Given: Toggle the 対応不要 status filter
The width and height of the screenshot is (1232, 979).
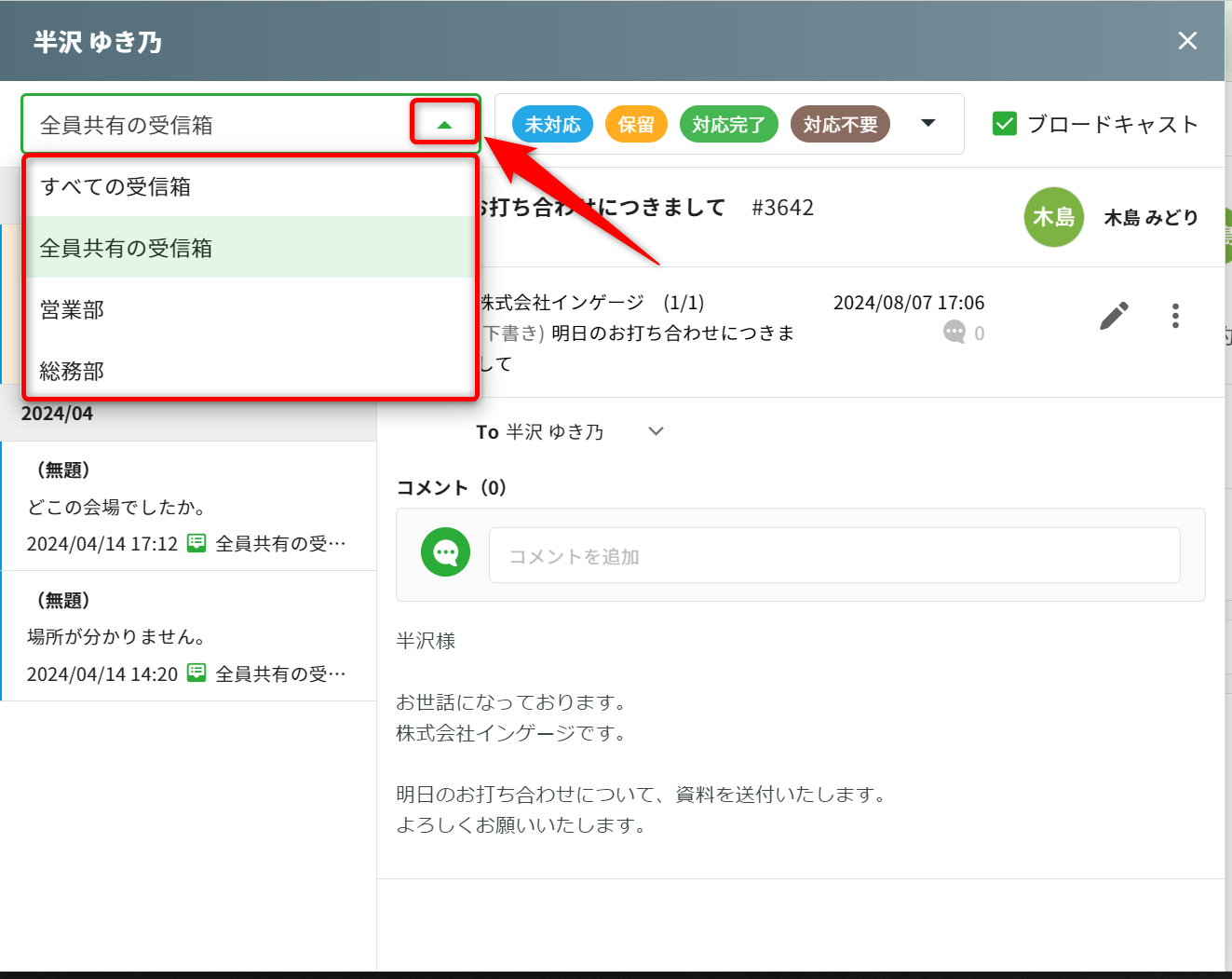Looking at the screenshot, I should click(840, 124).
